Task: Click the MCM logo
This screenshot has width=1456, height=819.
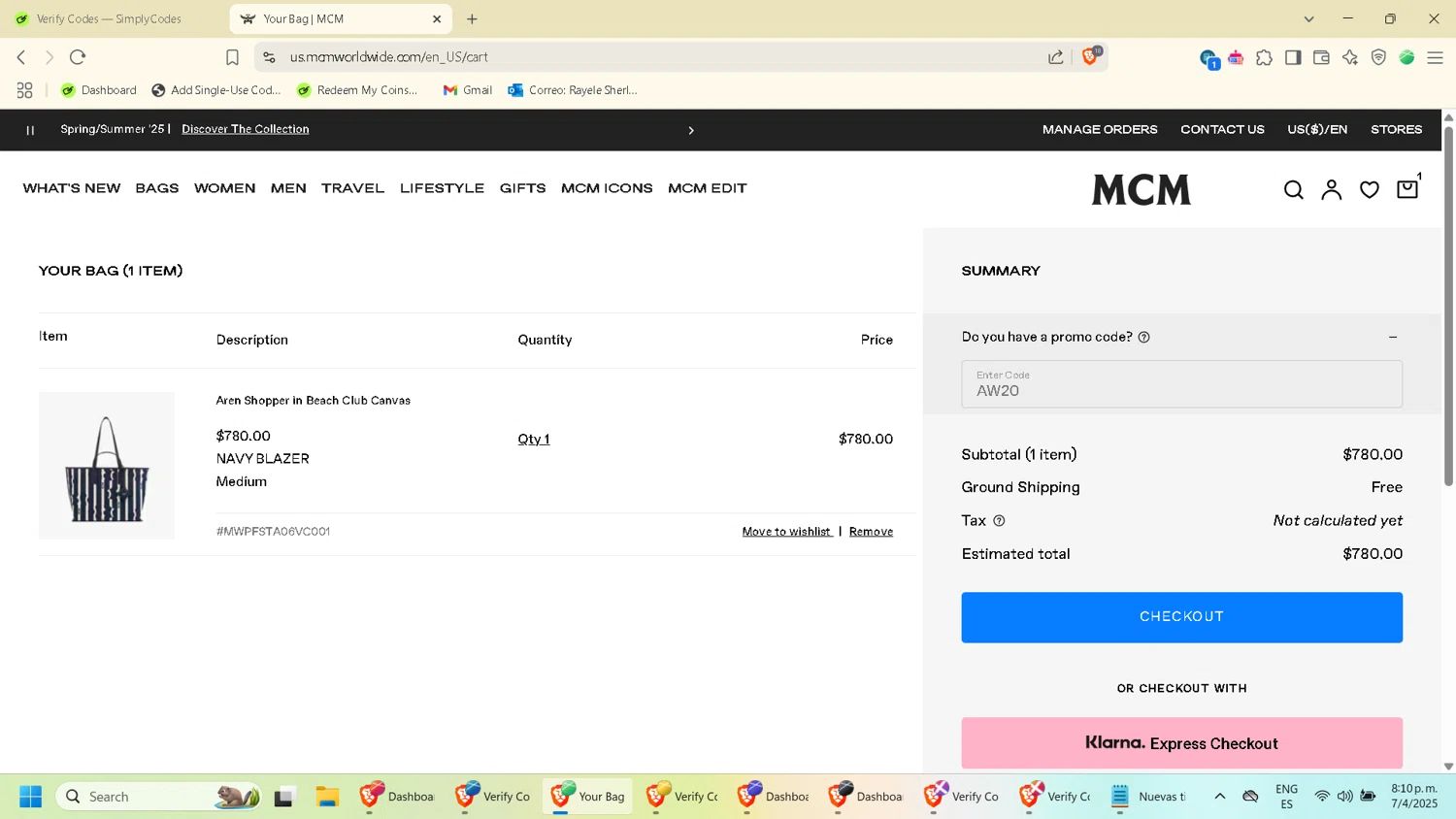Action: [1141, 189]
